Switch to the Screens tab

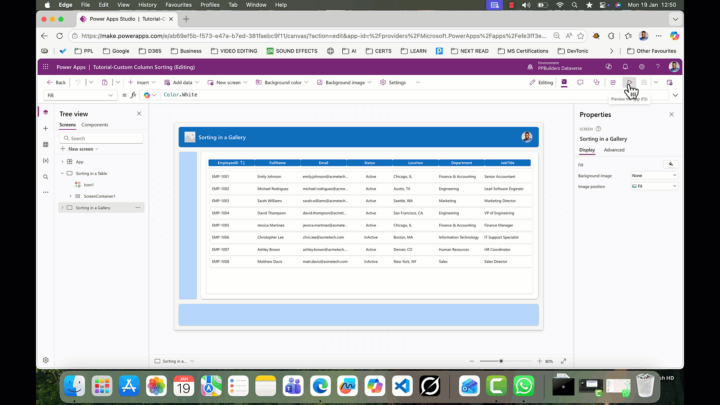[x=68, y=125]
